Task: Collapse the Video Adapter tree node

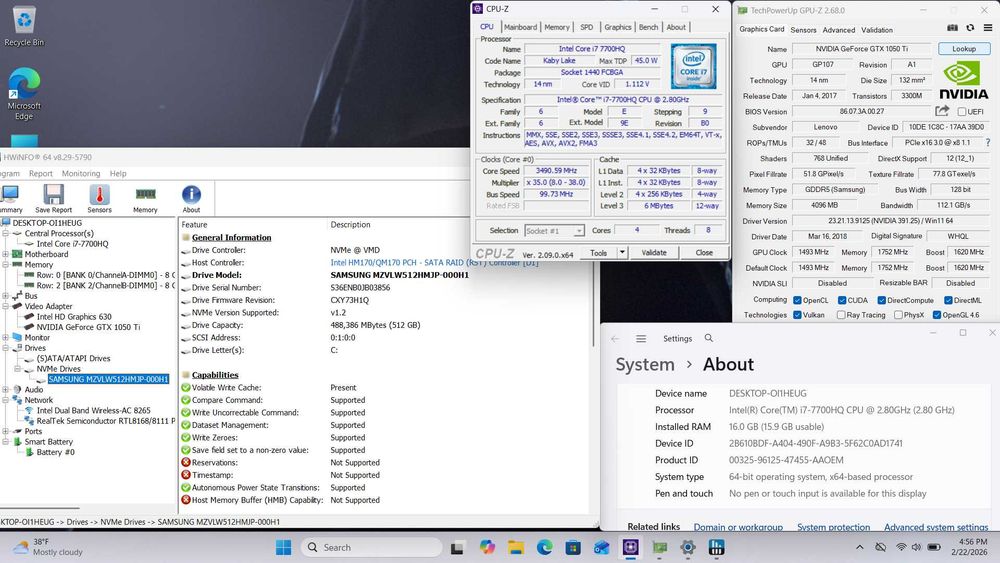Action: pos(6,306)
